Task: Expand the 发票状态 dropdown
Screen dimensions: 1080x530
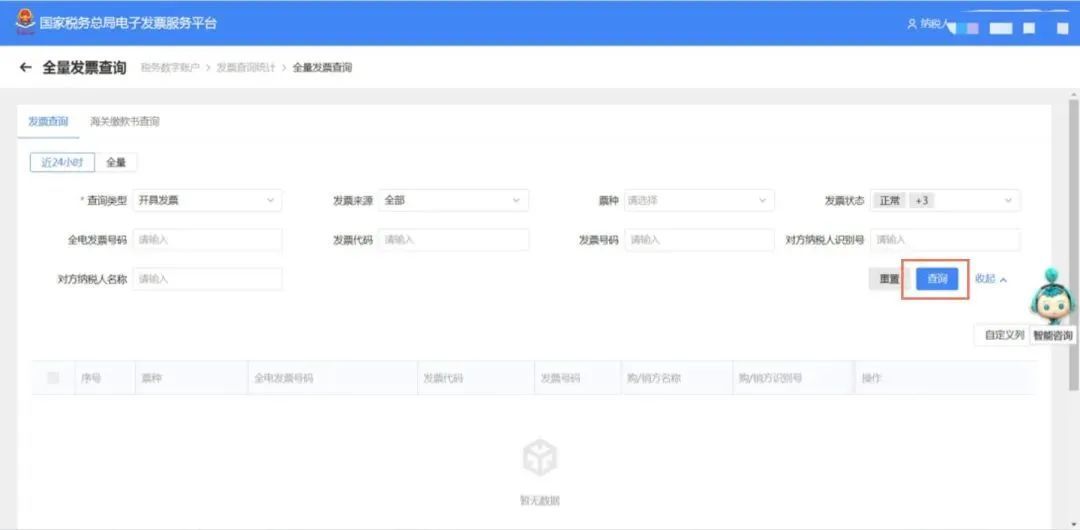Action: click(945, 200)
